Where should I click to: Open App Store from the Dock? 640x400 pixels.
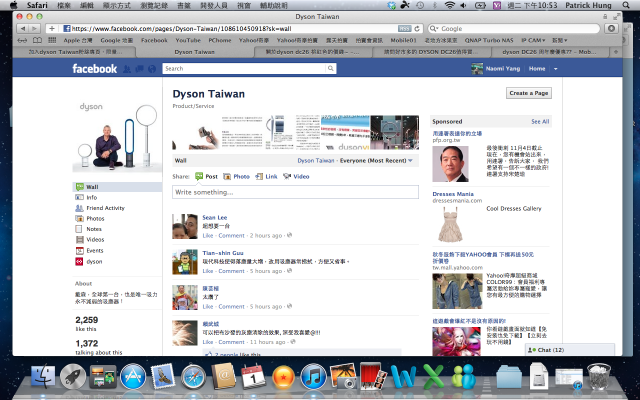click(133, 376)
